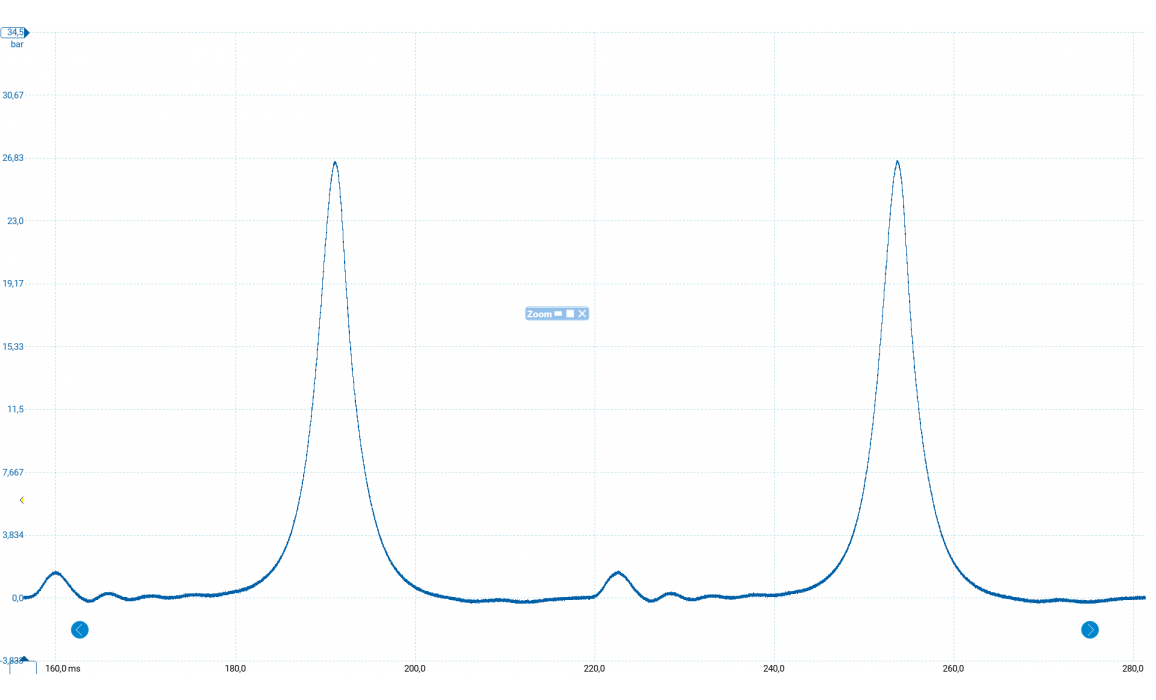Select the 34,5 upper range handle
This screenshot has height=700, width=1156.
[15, 33]
